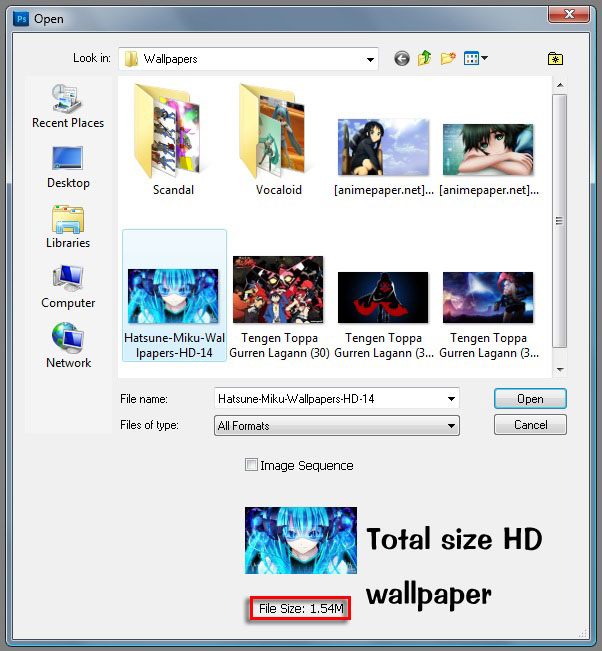Click the file list scrollbar down arrow
The image size is (602, 651).
click(x=560, y=369)
